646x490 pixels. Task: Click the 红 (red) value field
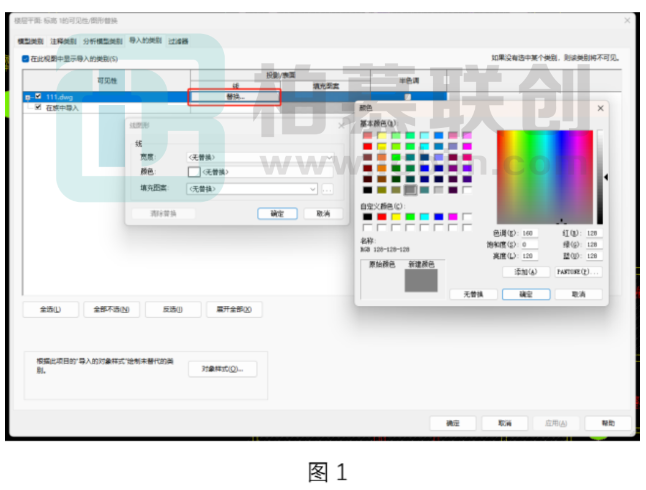coord(594,233)
